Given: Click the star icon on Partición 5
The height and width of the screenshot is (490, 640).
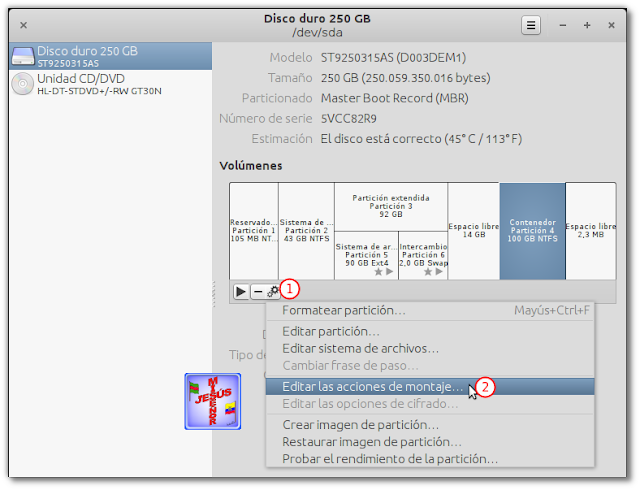Looking at the screenshot, I should click(378, 272).
